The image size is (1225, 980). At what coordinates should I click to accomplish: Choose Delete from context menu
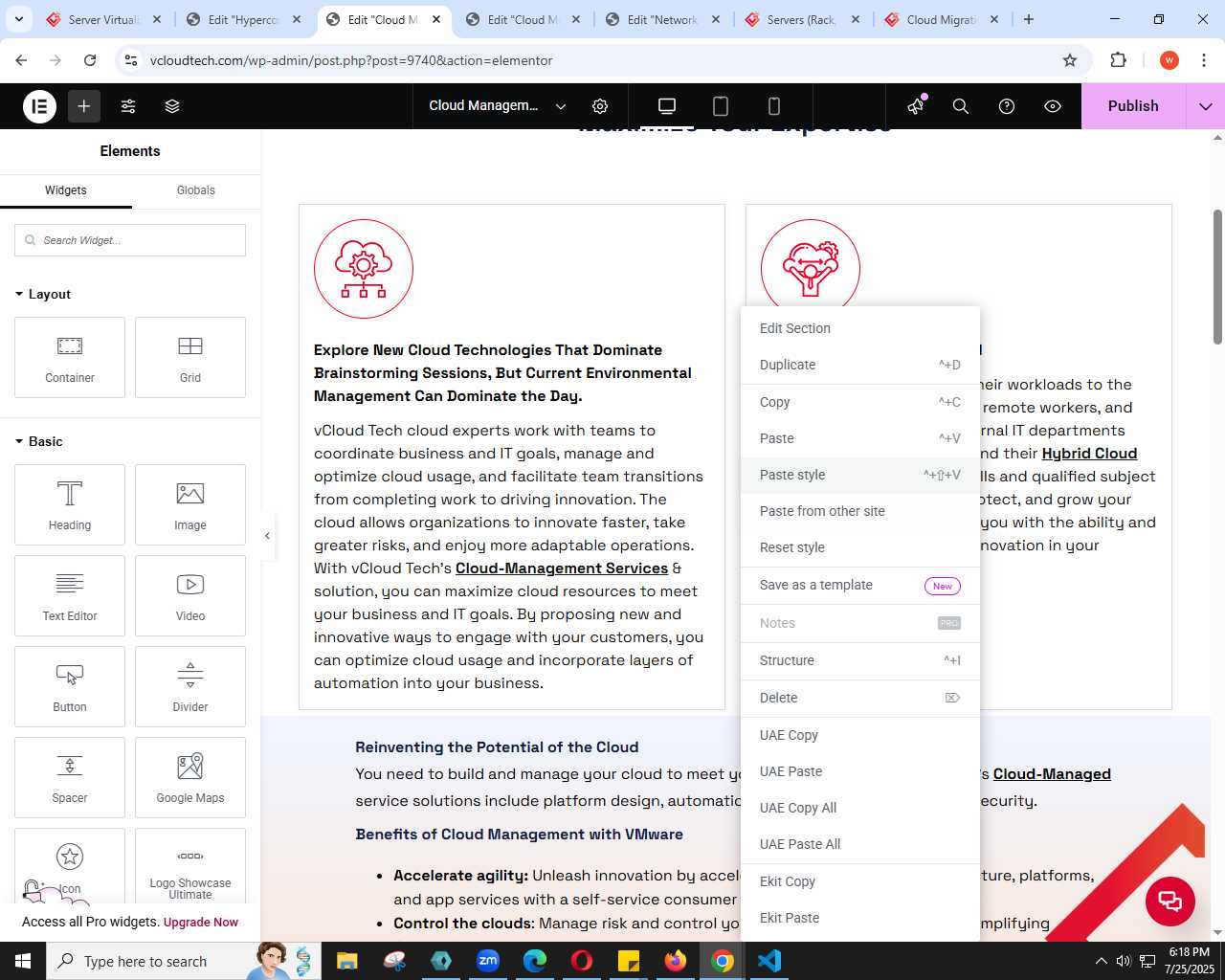pos(860,698)
